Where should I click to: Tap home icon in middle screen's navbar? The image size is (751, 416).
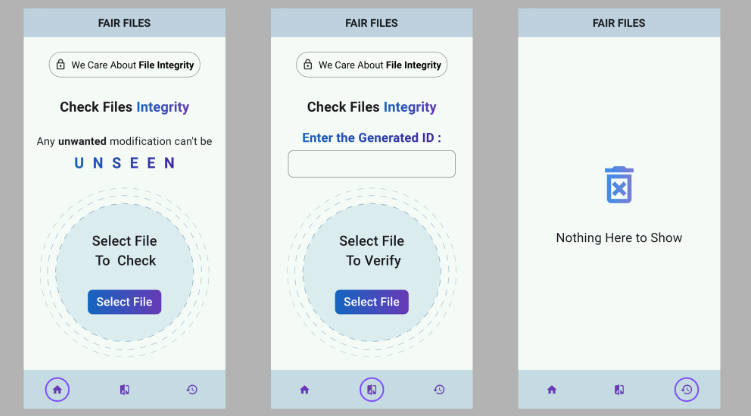click(305, 390)
